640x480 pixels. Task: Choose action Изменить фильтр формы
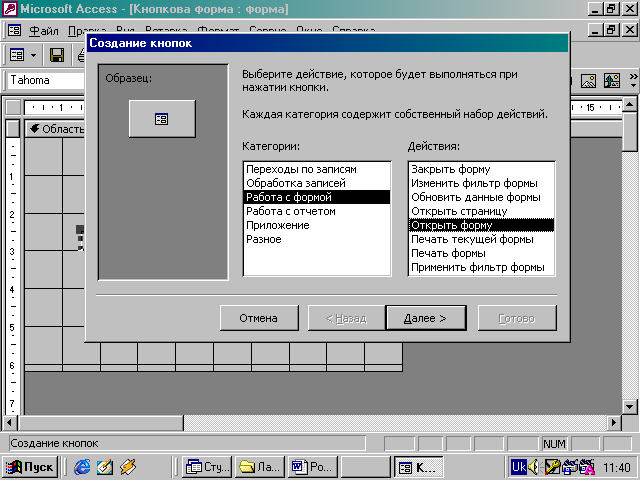(x=481, y=183)
